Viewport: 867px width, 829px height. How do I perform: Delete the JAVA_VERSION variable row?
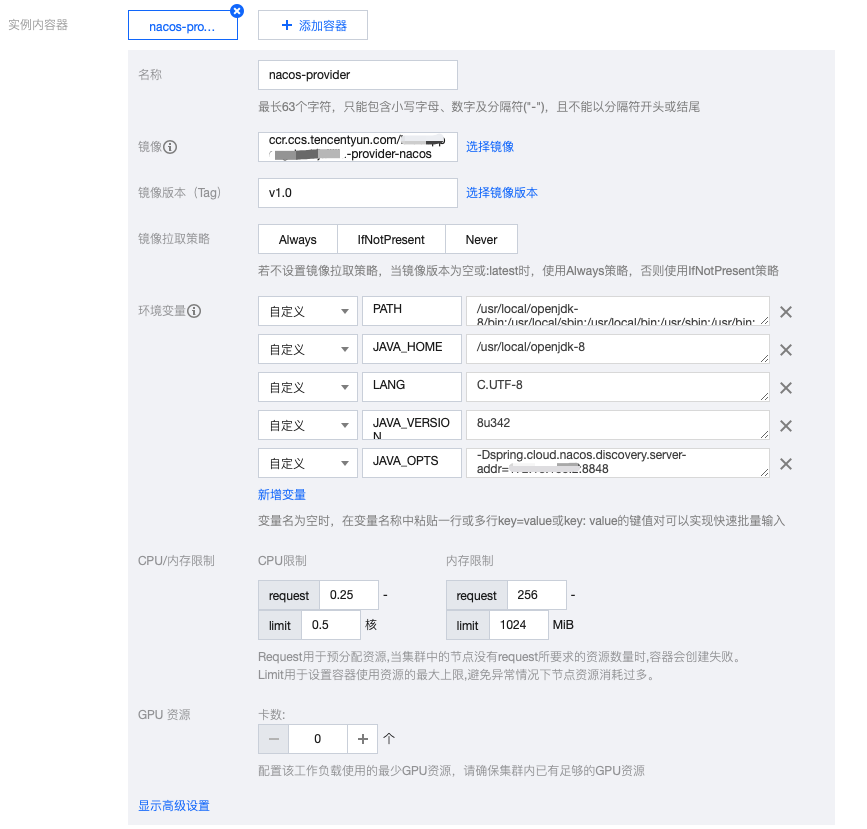[x=786, y=426]
